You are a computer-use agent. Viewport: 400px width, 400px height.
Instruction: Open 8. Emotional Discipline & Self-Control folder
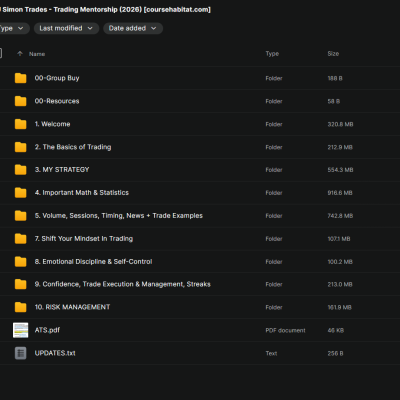tap(200, 262)
